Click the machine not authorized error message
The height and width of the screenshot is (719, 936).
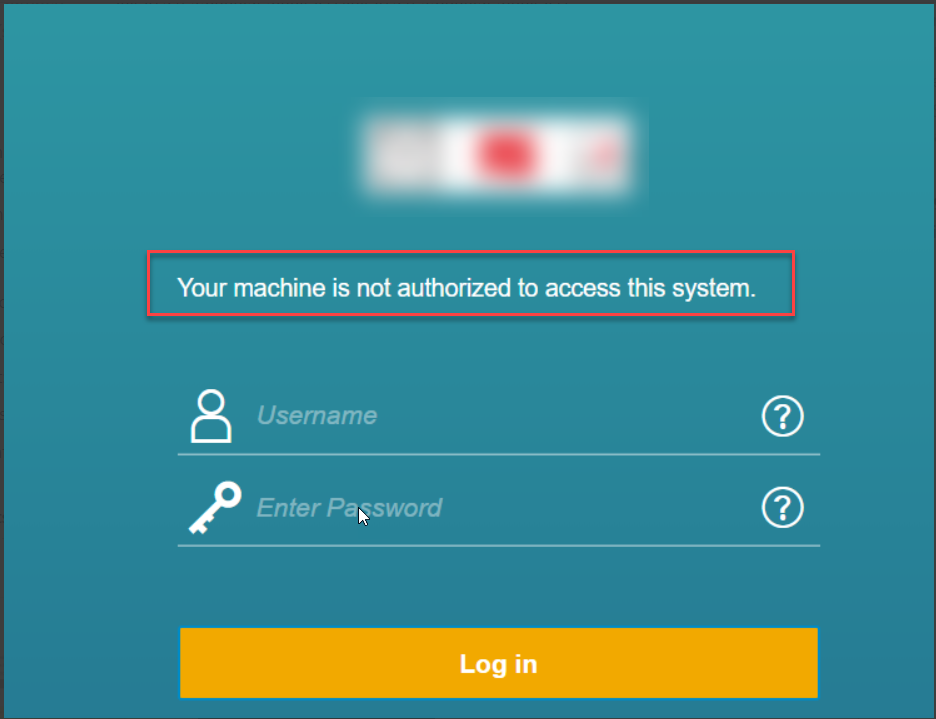pos(466,288)
